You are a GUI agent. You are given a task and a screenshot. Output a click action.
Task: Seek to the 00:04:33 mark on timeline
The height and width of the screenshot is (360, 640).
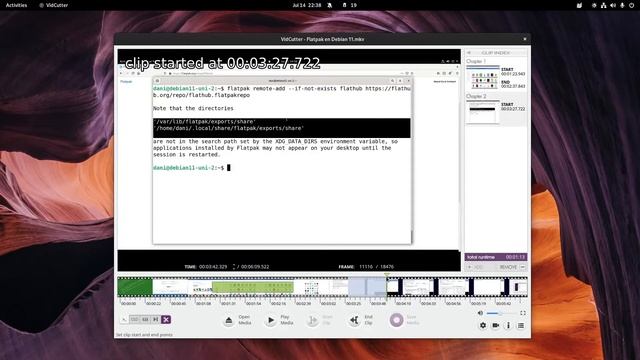(x=429, y=303)
